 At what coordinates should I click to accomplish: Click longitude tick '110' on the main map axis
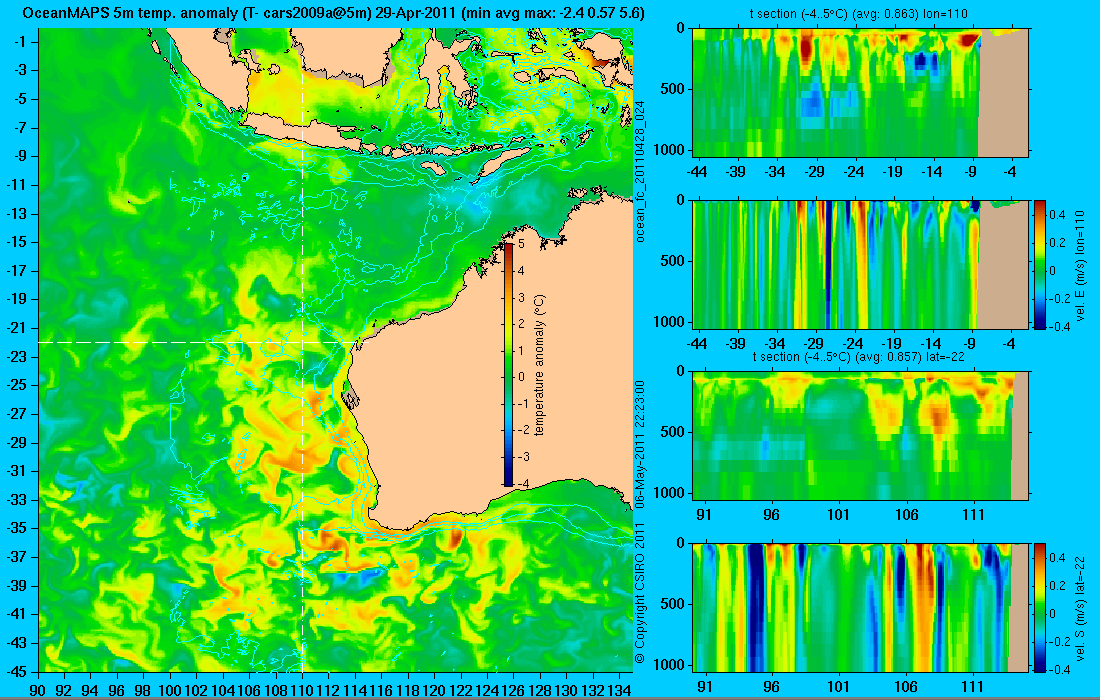(302, 690)
